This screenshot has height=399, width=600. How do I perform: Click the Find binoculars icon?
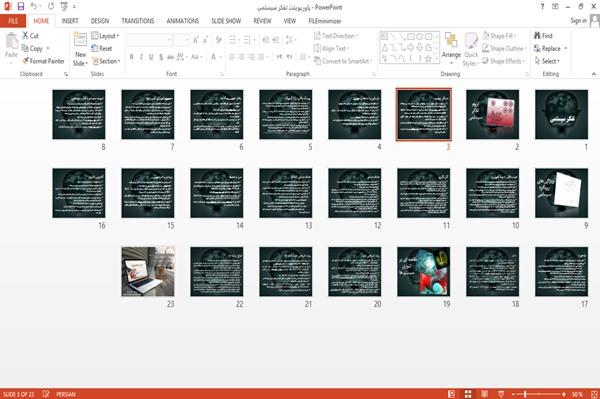coord(538,36)
